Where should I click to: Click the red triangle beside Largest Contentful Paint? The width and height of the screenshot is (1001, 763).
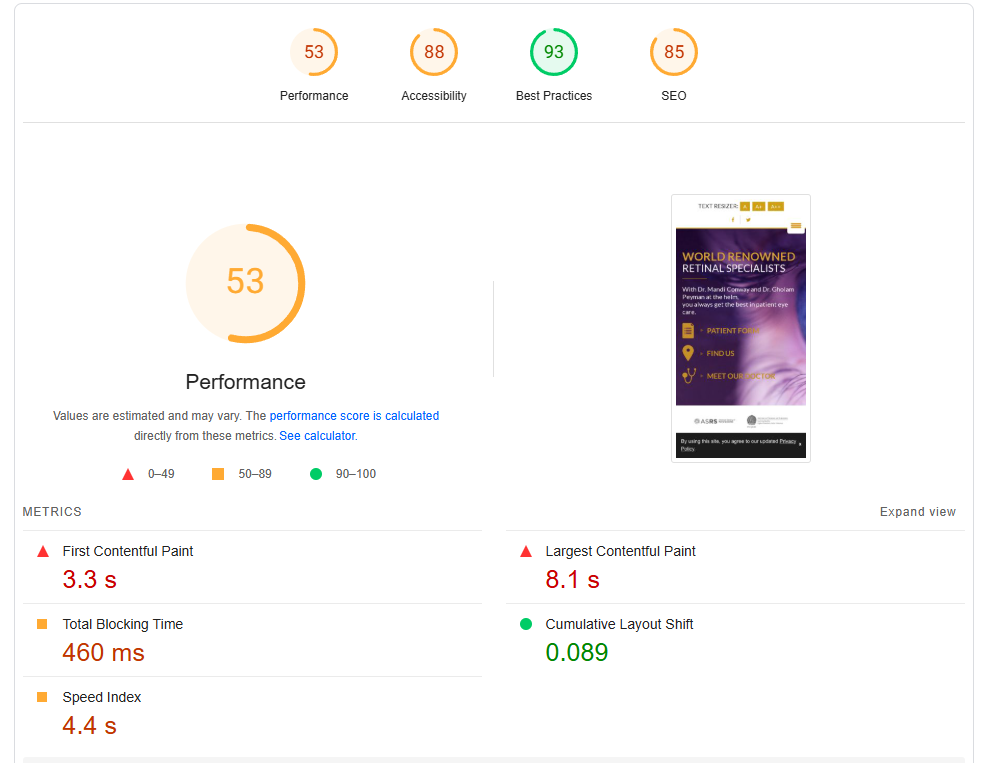[525, 551]
